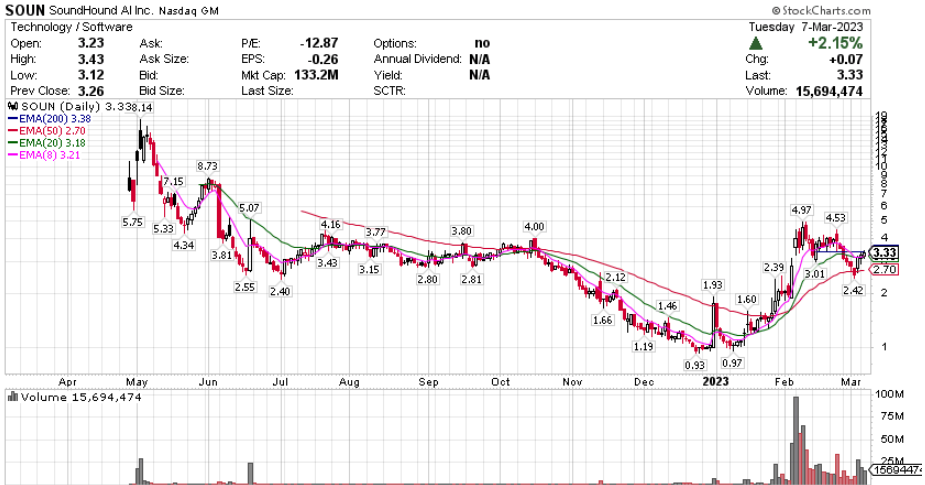Click the 1.66 price label

click(602, 320)
